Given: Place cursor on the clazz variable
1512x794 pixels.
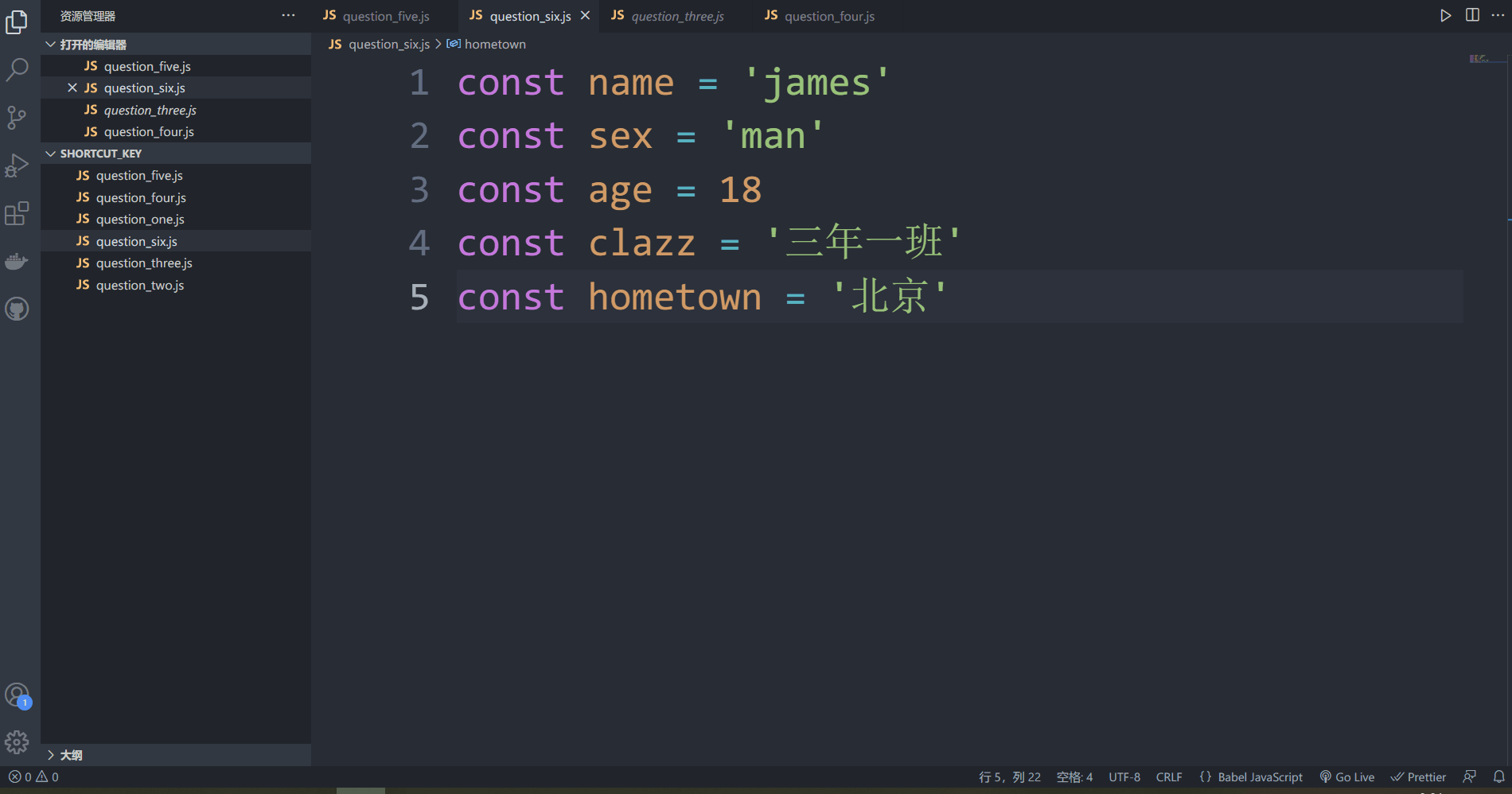Looking at the screenshot, I should tap(642, 243).
